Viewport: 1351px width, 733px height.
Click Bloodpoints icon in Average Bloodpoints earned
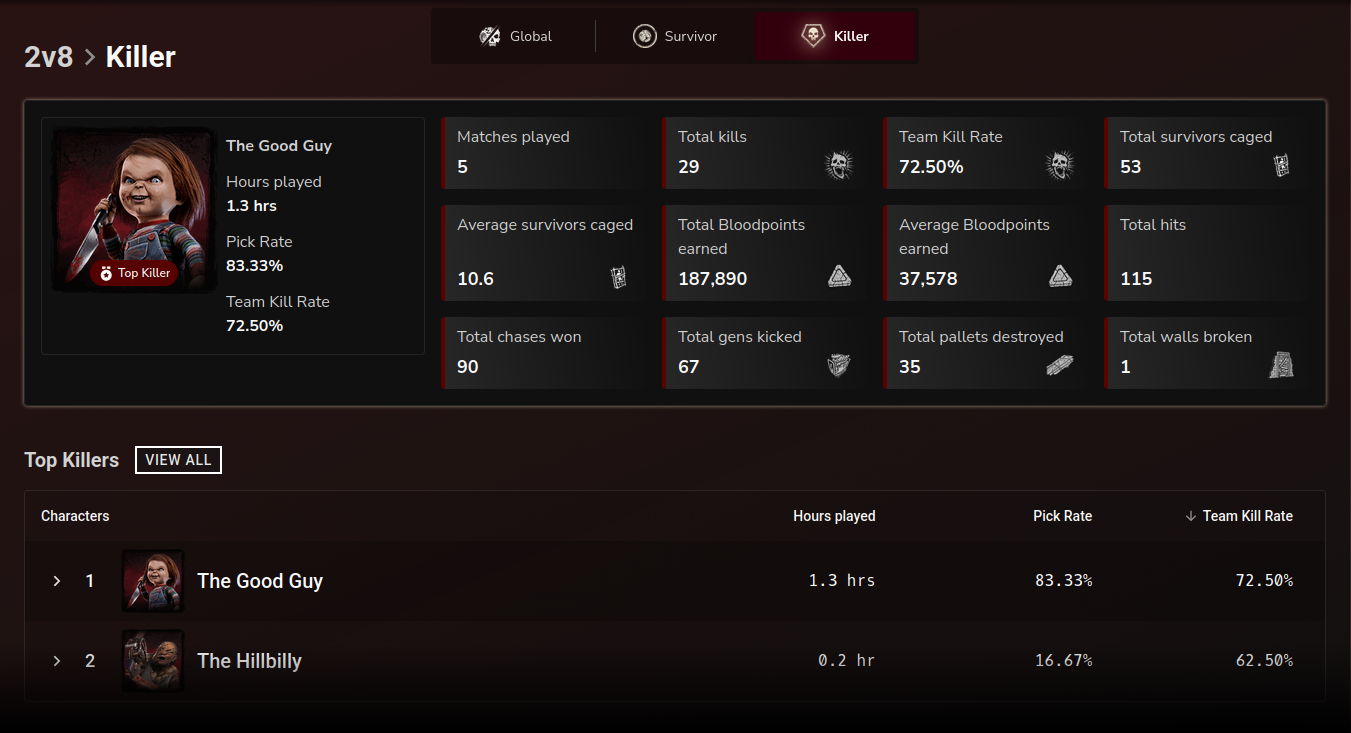1061,277
